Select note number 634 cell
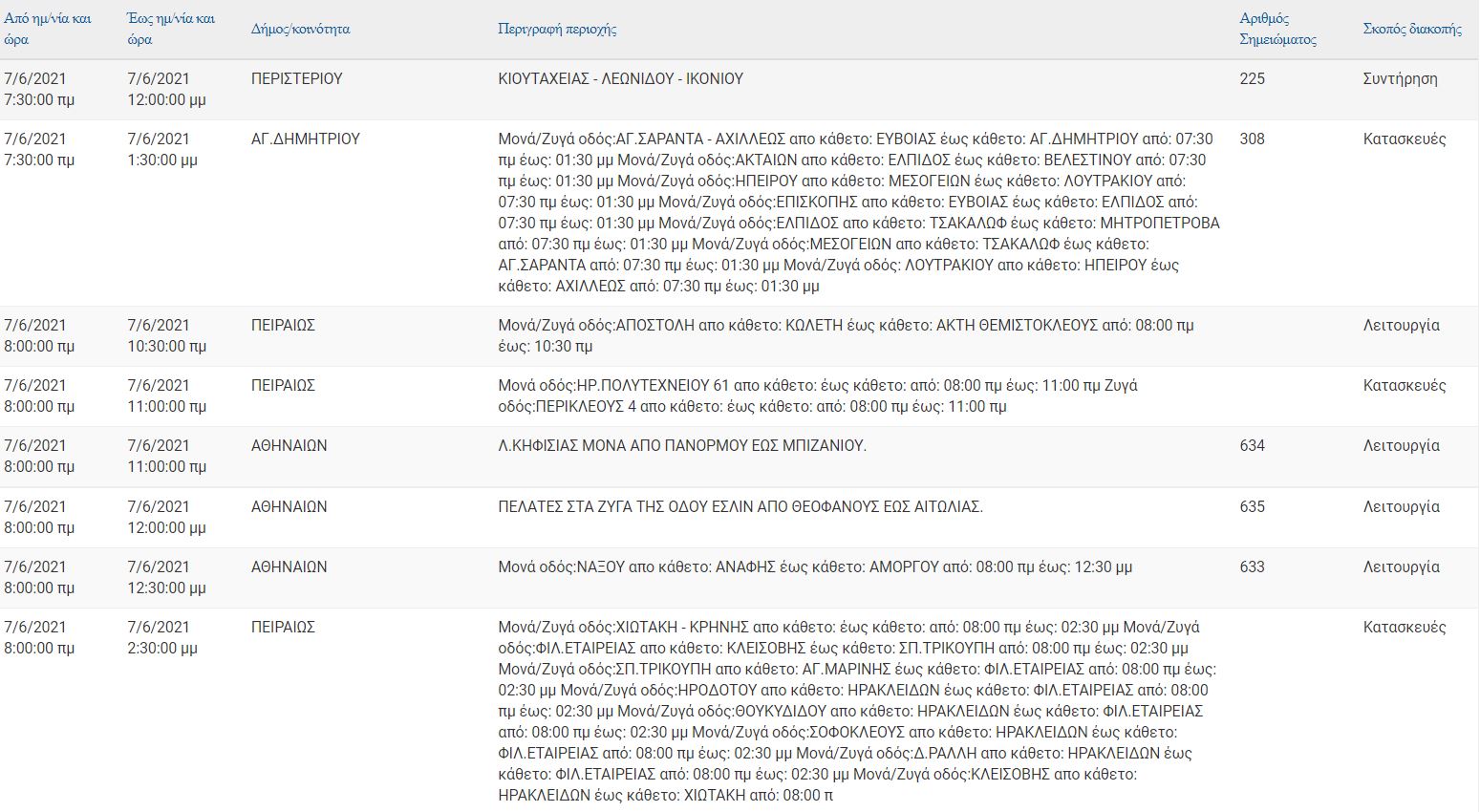The image size is (1480, 812). coord(1252,446)
